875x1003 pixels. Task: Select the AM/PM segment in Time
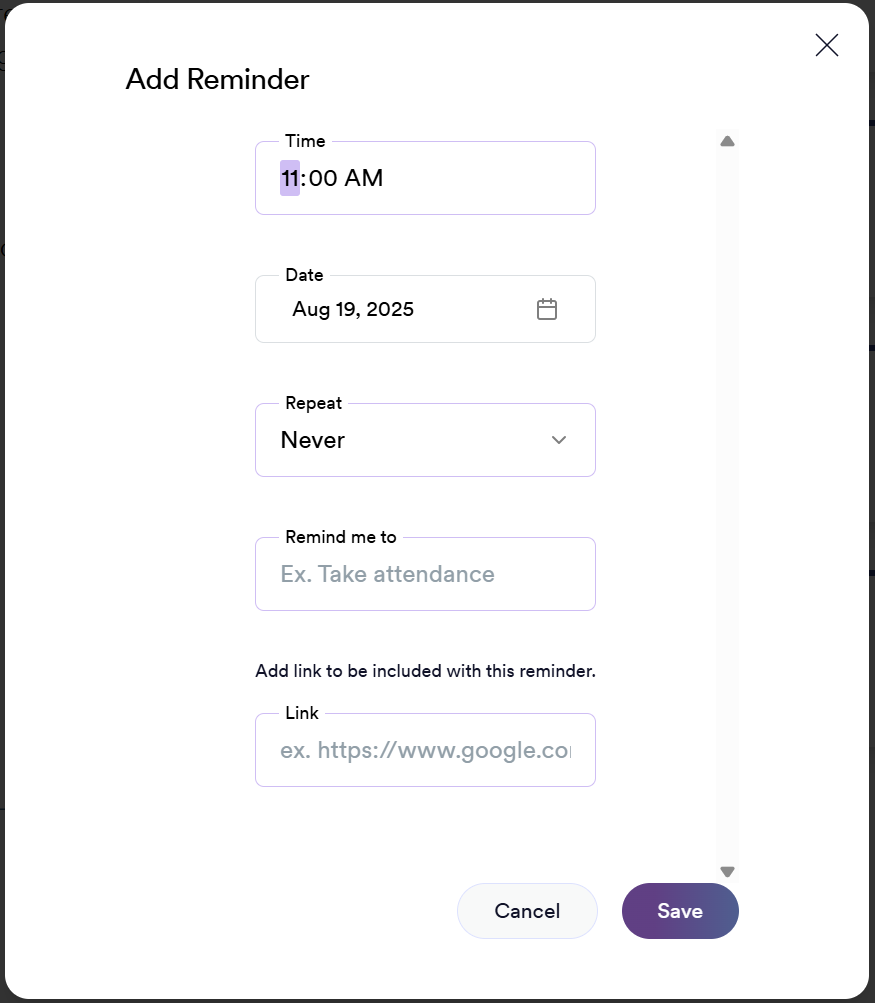[x=364, y=179]
